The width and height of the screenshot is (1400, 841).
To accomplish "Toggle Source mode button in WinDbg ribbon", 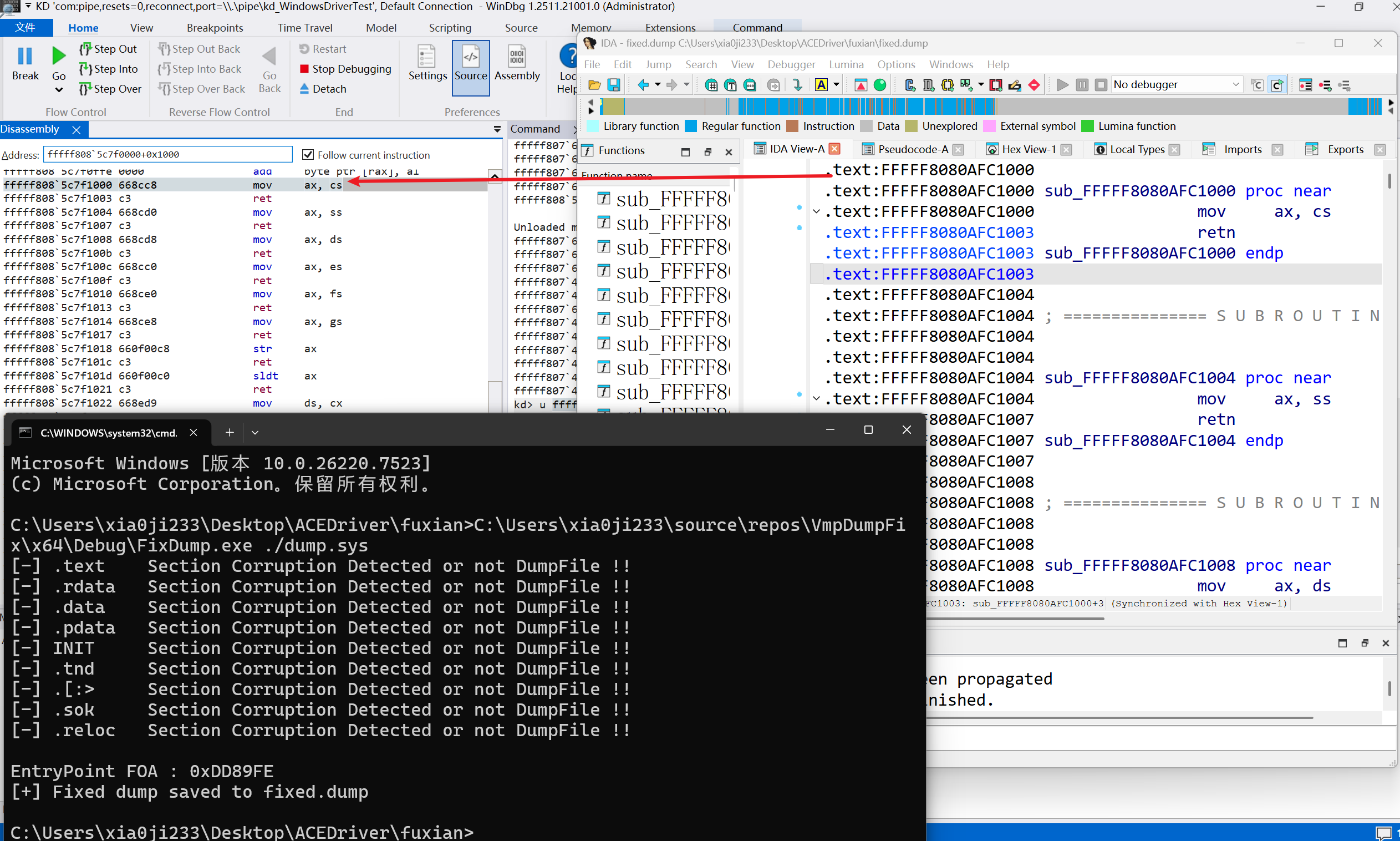I will point(471,63).
